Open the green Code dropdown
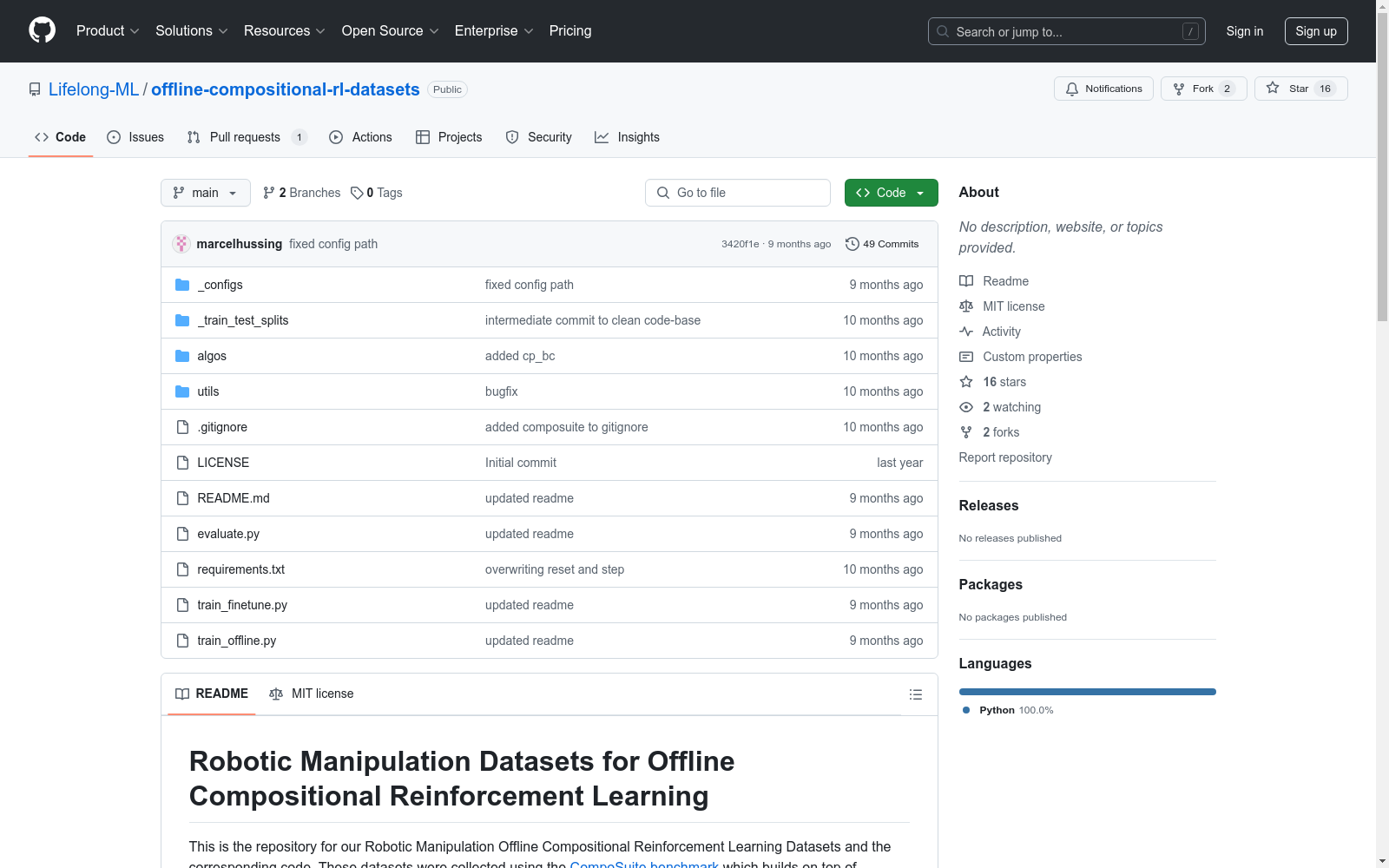 coord(892,193)
